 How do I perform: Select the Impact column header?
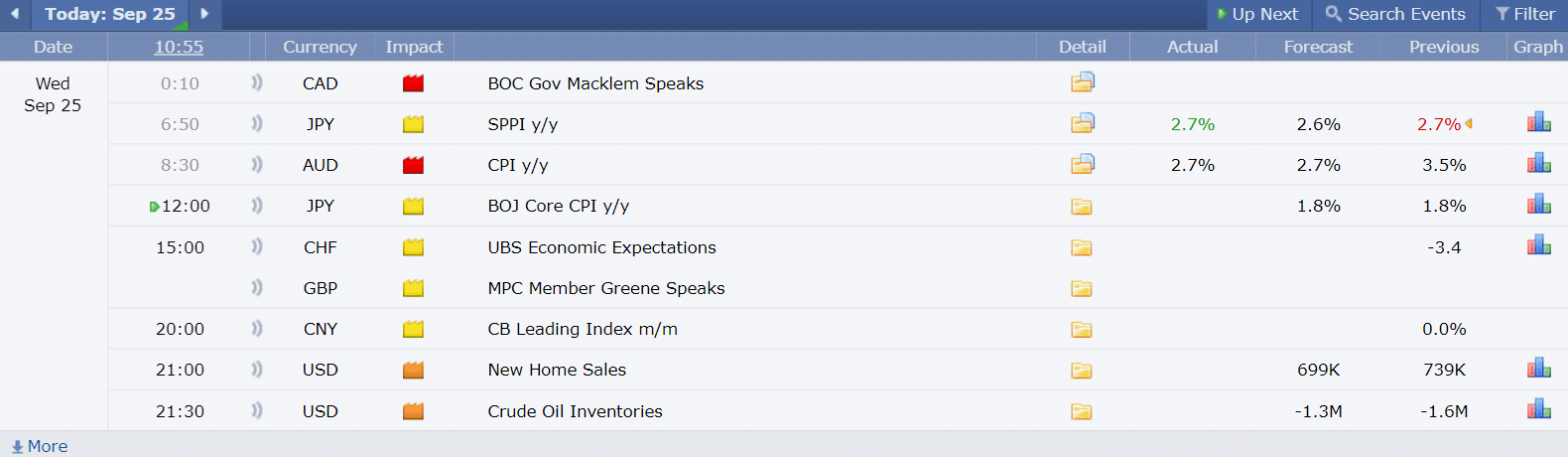click(x=414, y=47)
